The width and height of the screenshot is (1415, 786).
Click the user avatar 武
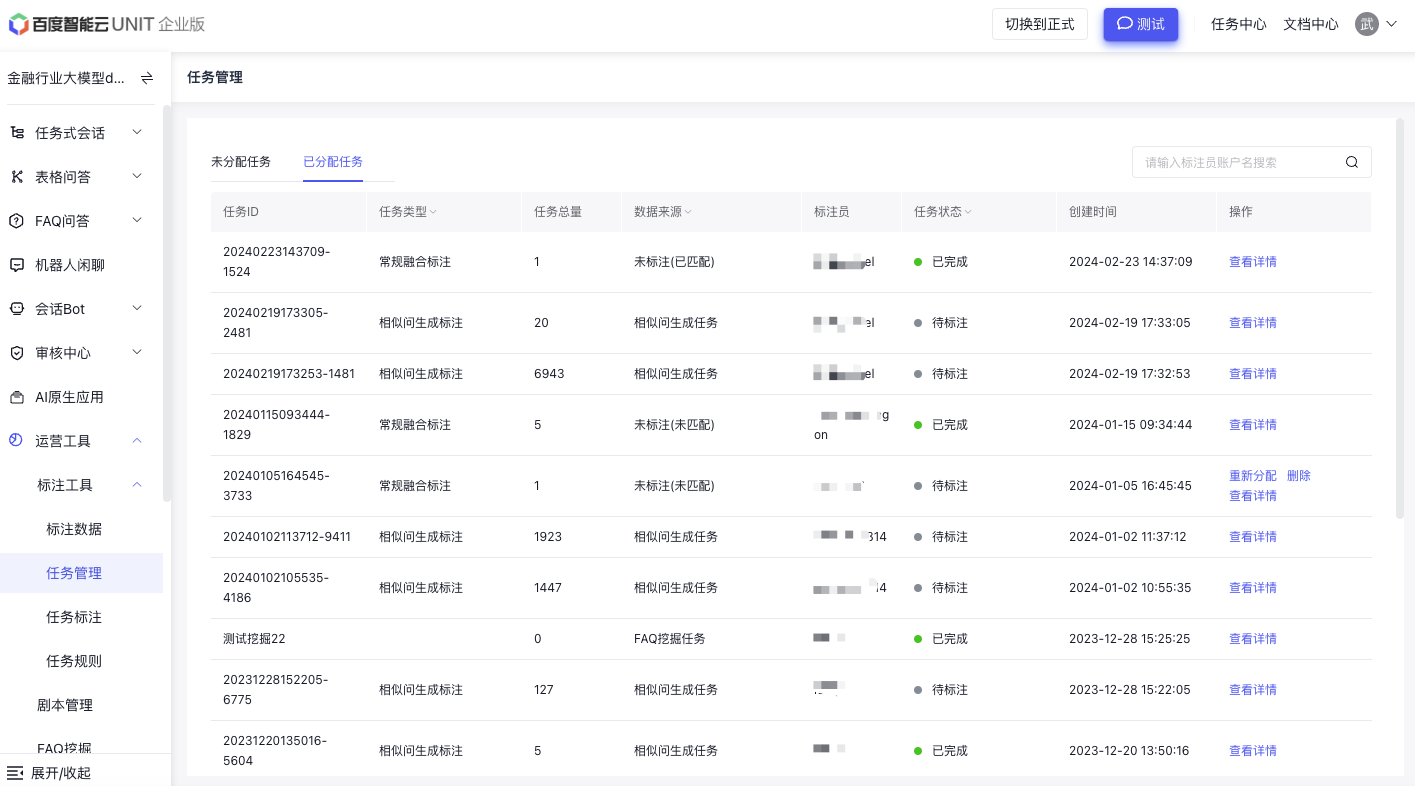point(1367,24)
